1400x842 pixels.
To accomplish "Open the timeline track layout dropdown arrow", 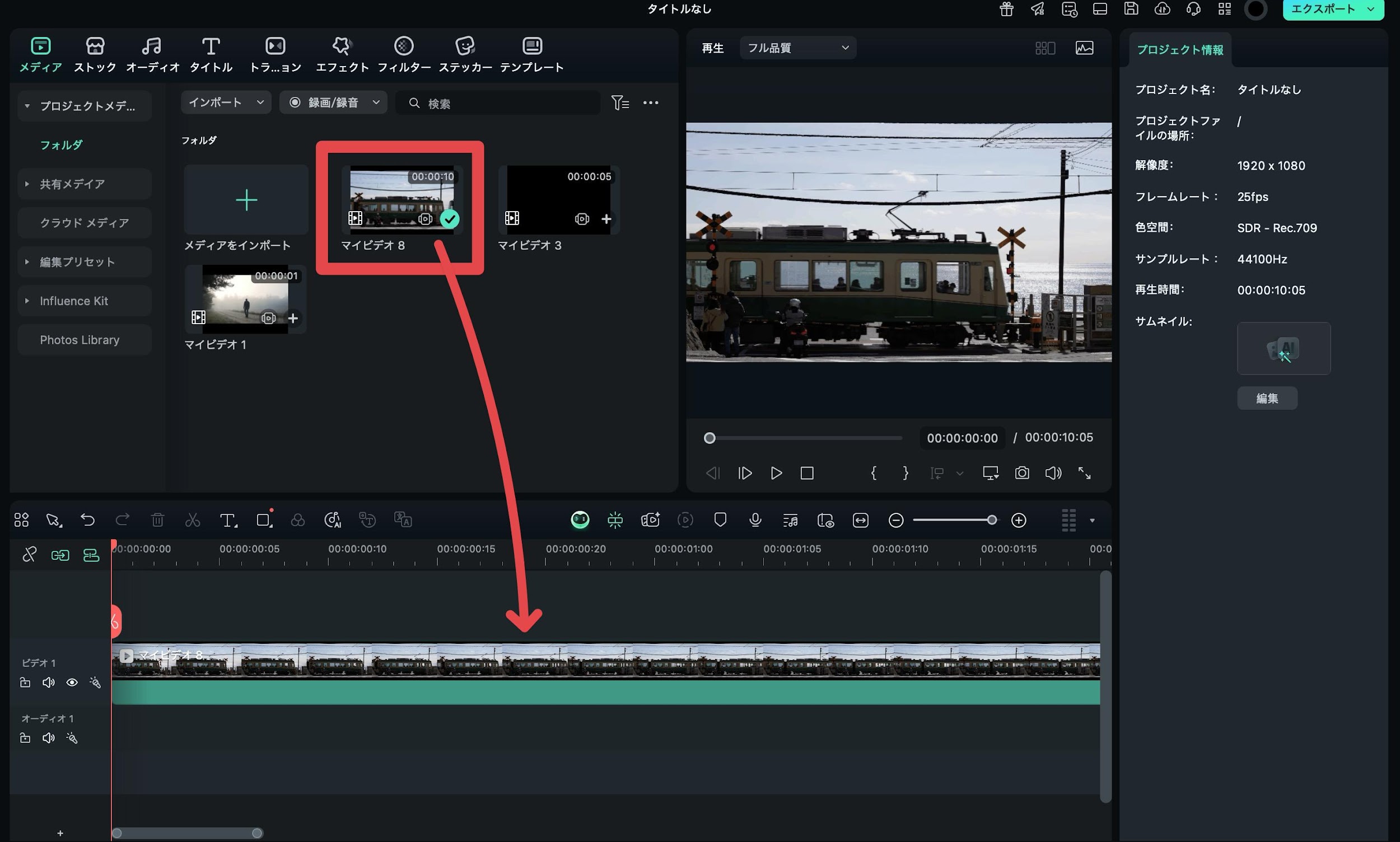I will coord(1092,520).
